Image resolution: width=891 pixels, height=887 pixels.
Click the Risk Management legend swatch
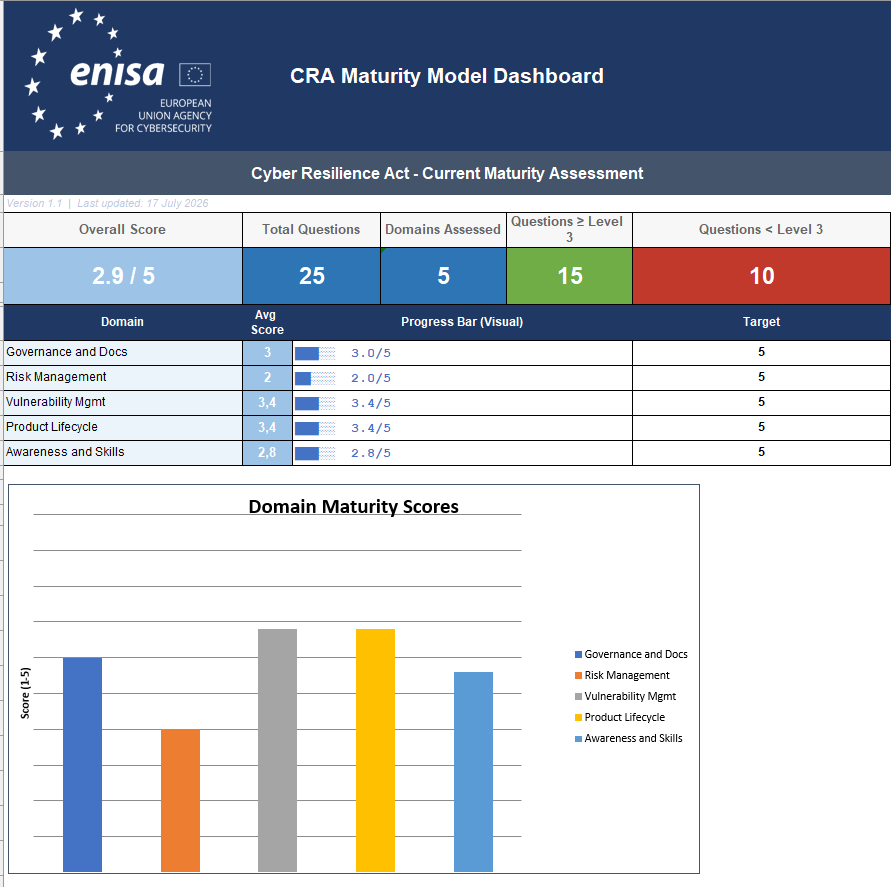tap(578, 676)
